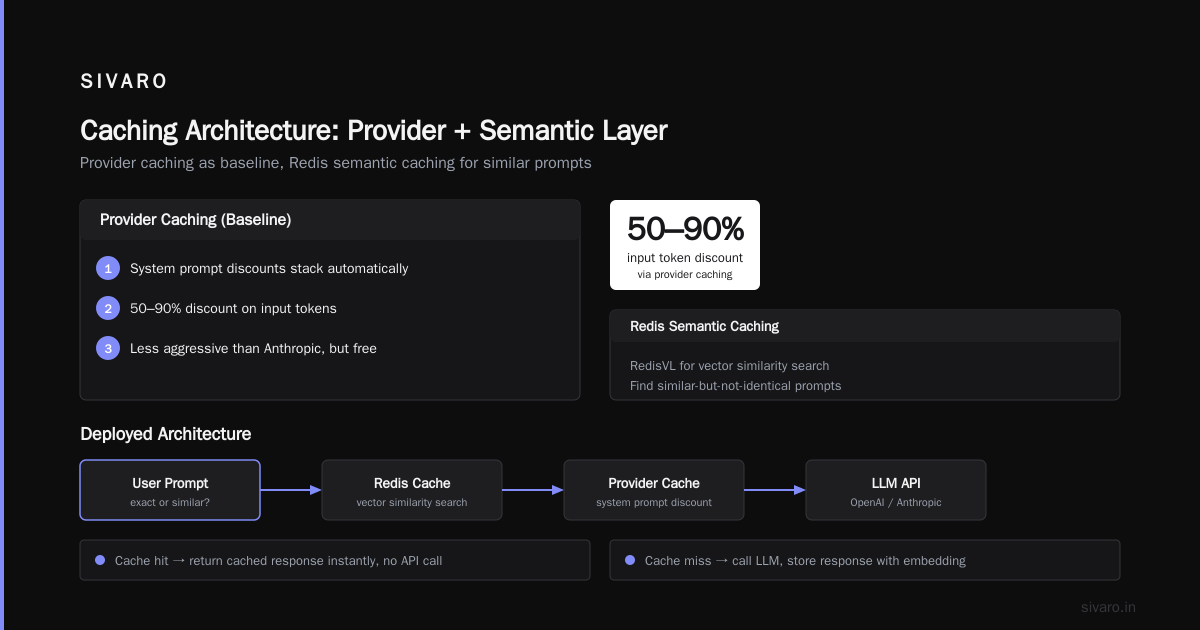Click the Deployed Architecture heading
This screenshot has width=1200, height=630.
165,434
